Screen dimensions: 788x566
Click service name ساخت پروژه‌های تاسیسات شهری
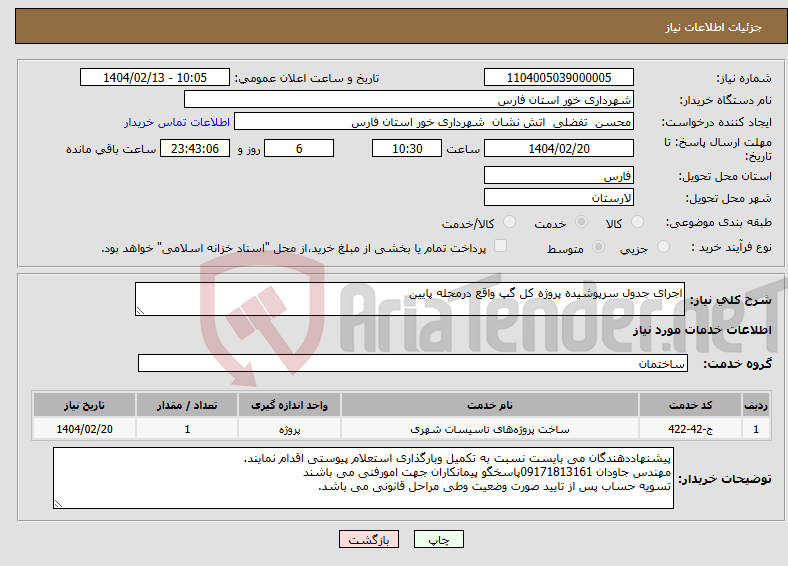[x=489, y=429]
